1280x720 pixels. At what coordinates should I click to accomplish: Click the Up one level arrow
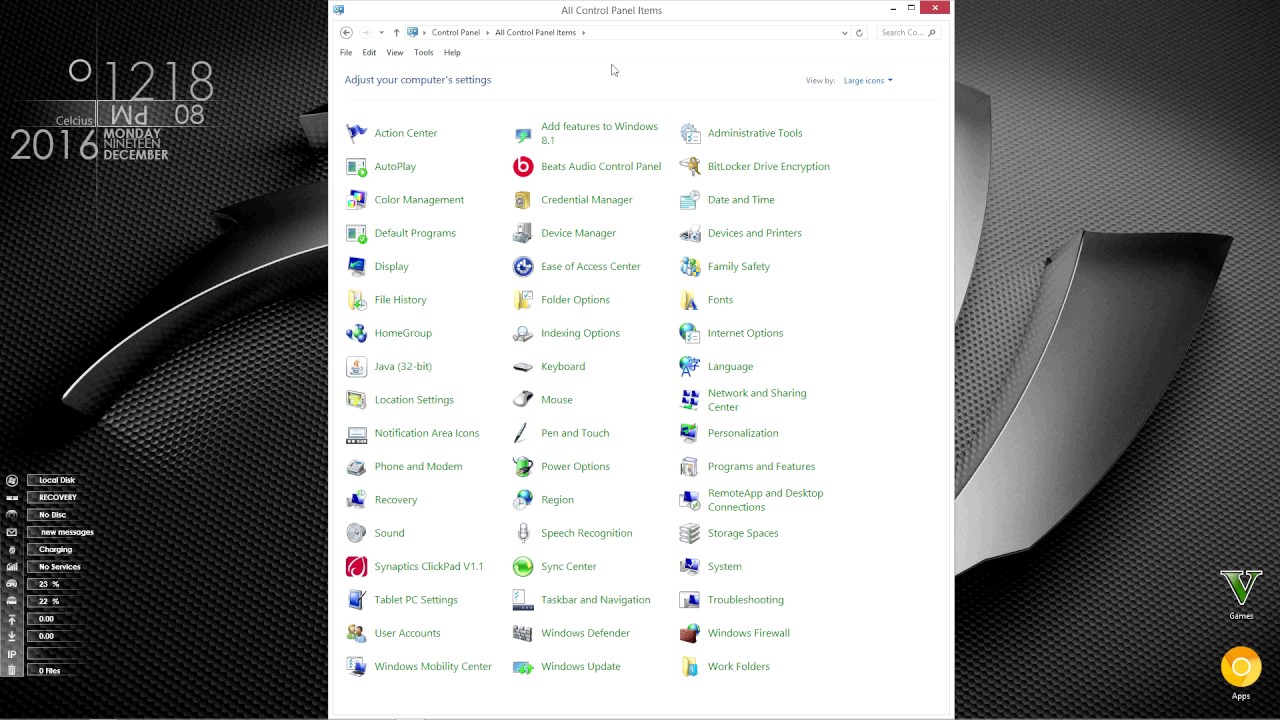point(396,32)
